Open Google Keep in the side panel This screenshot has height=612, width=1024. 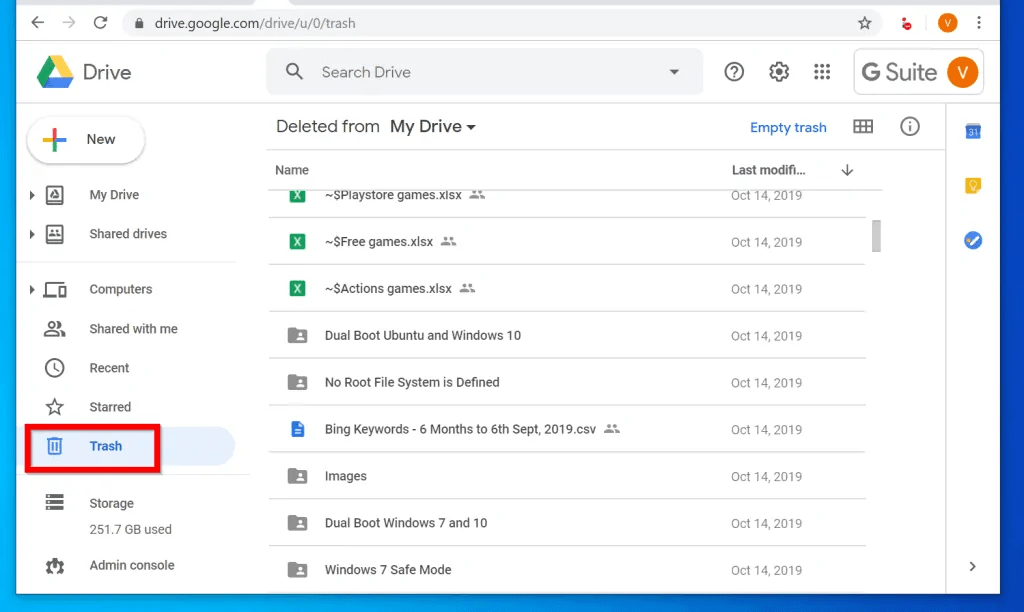tap(972, 185)
